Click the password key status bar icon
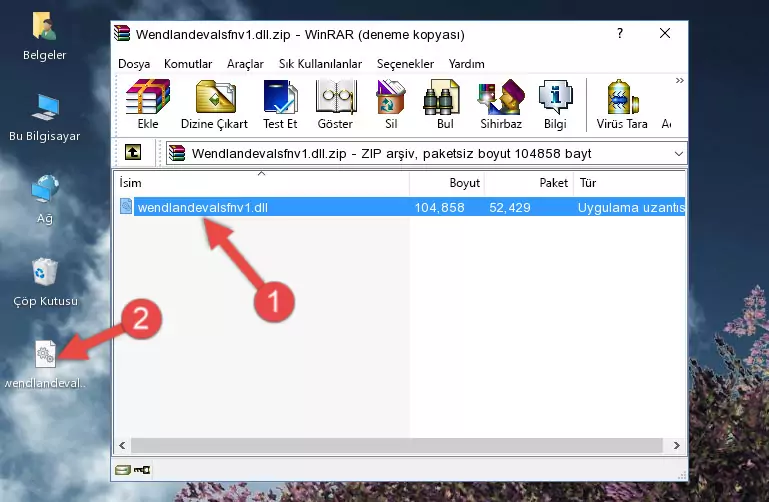 142,470
